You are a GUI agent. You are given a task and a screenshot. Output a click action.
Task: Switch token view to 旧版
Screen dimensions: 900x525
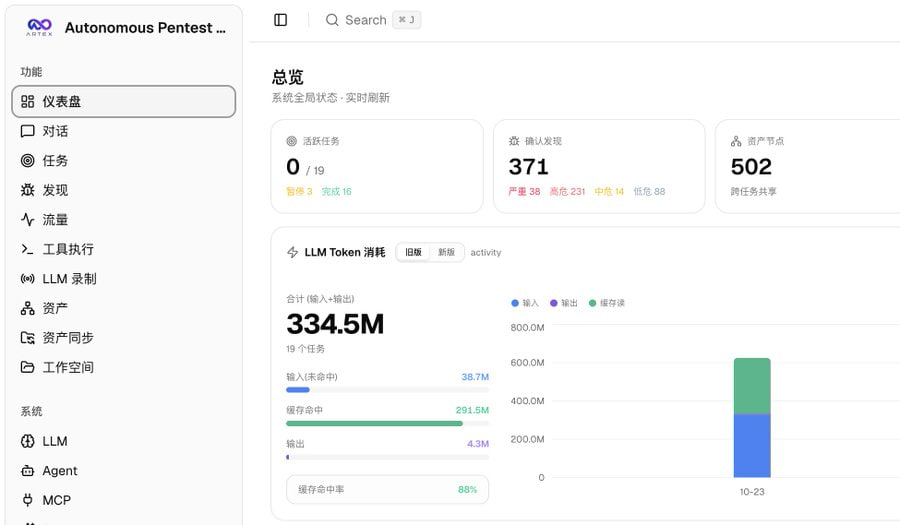(x=413, y=252)
